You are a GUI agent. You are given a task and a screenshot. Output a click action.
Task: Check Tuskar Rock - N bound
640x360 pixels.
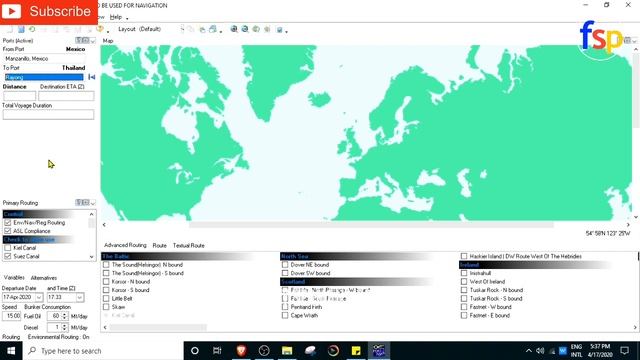point(464,290)
